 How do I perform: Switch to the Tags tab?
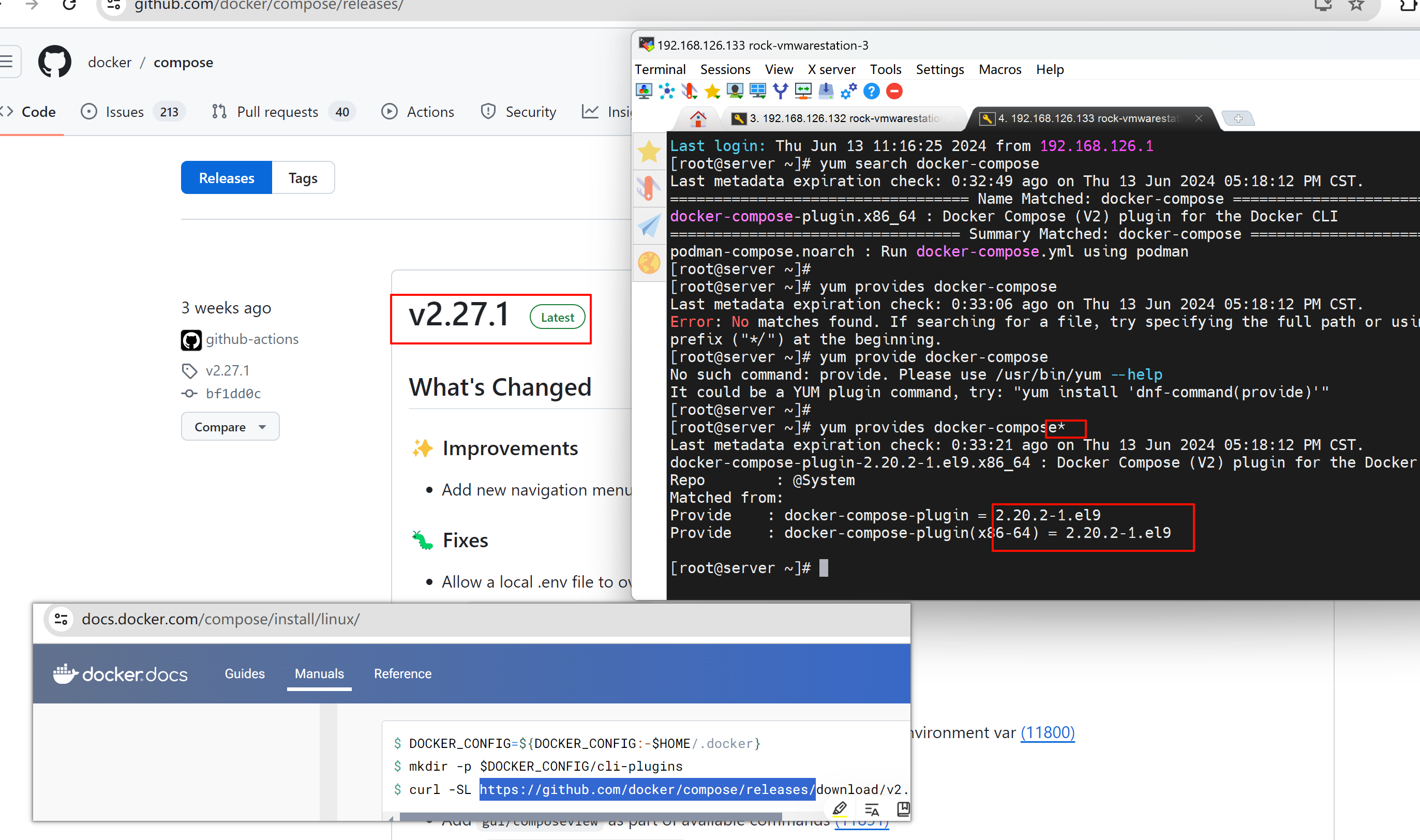point(303,178)
